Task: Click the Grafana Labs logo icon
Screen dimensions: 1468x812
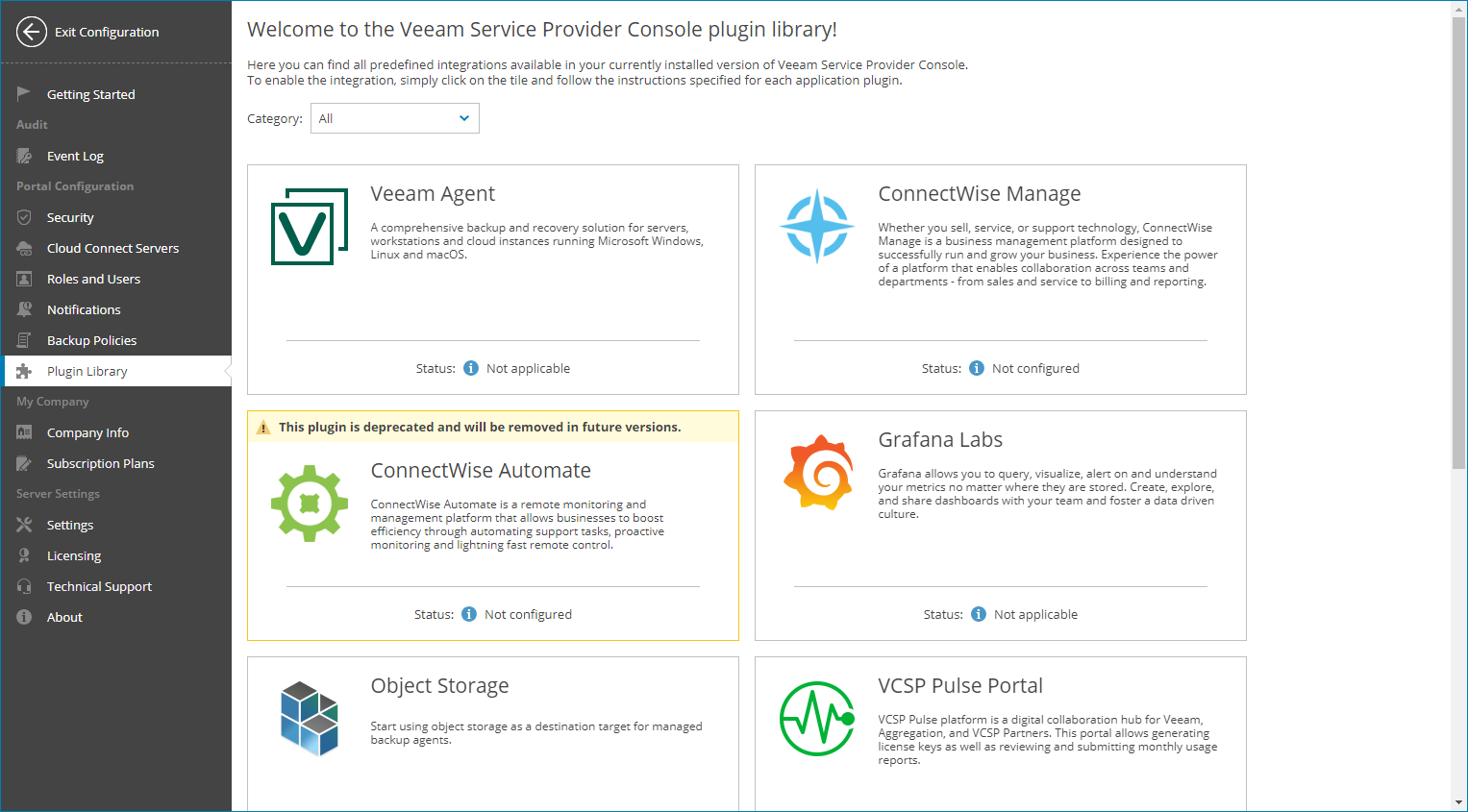Action: (x=817, y=473)
